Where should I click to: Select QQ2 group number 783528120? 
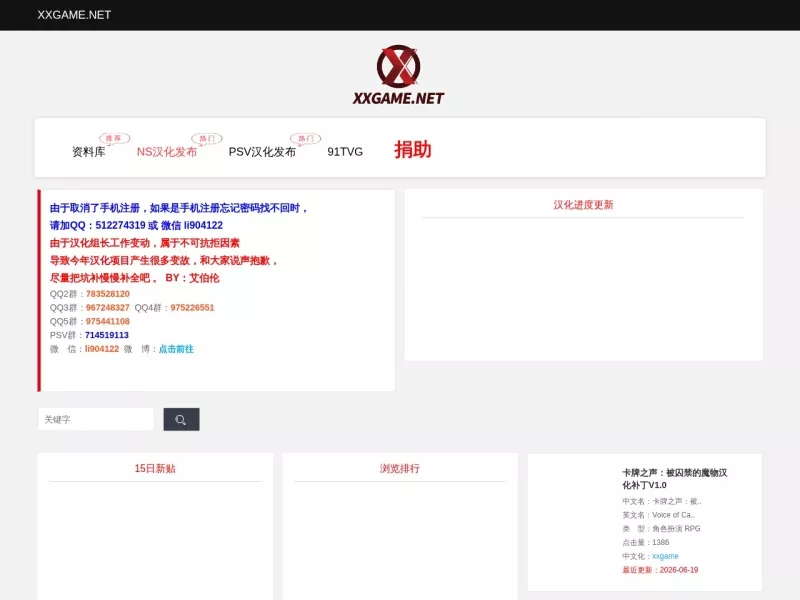coord(108,294)
